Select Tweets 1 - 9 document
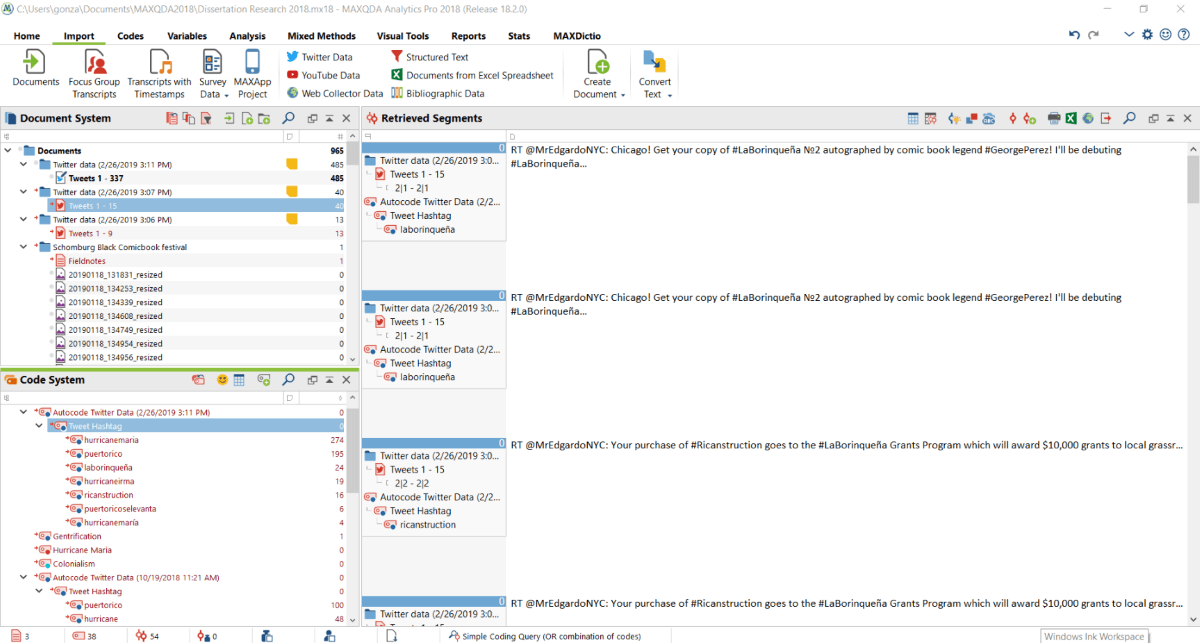 coord(90,233)
